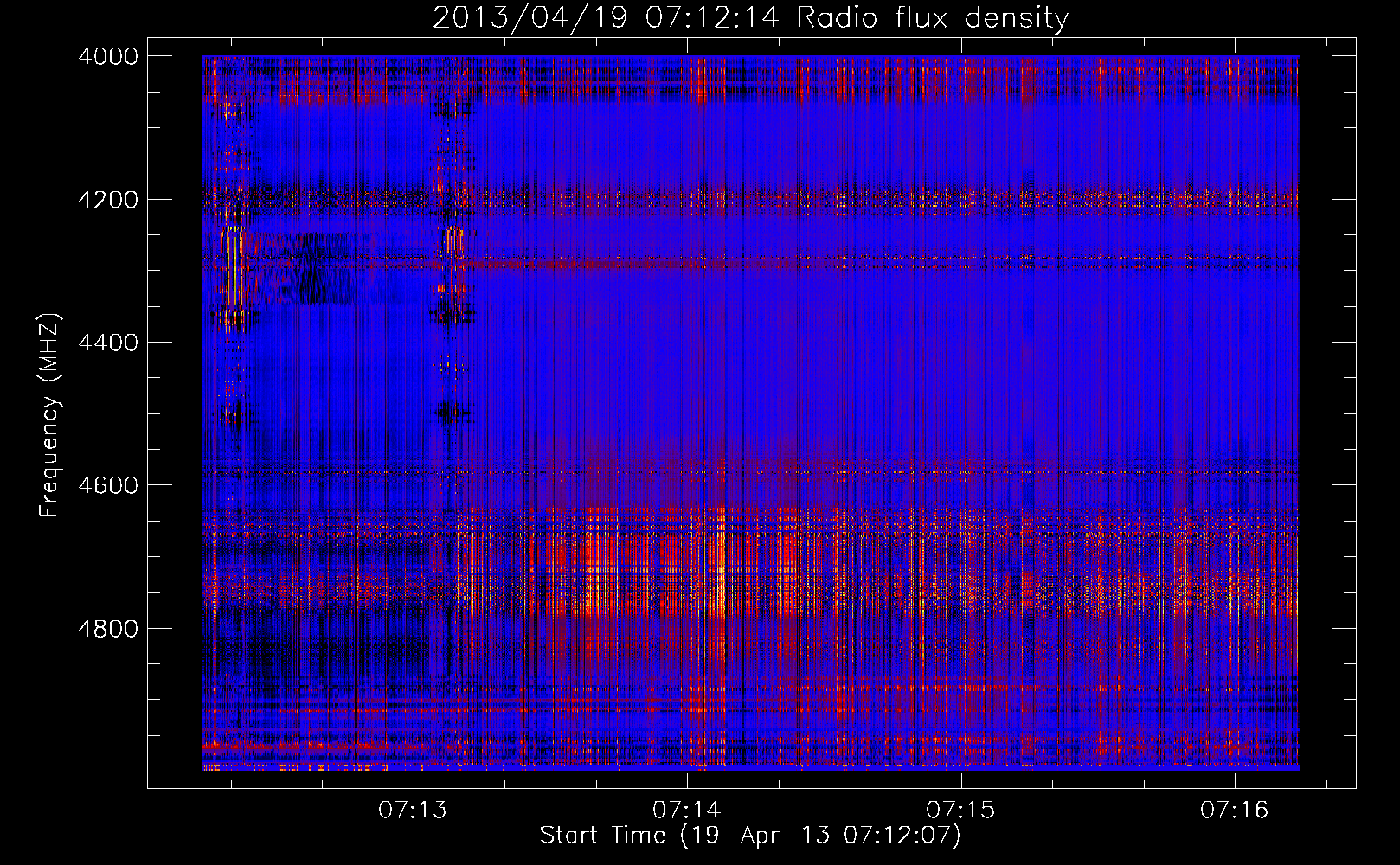This screenshot has width=1400, height=865.
Task: Click the 07:13 time tick label
Action: coord(413,810)
